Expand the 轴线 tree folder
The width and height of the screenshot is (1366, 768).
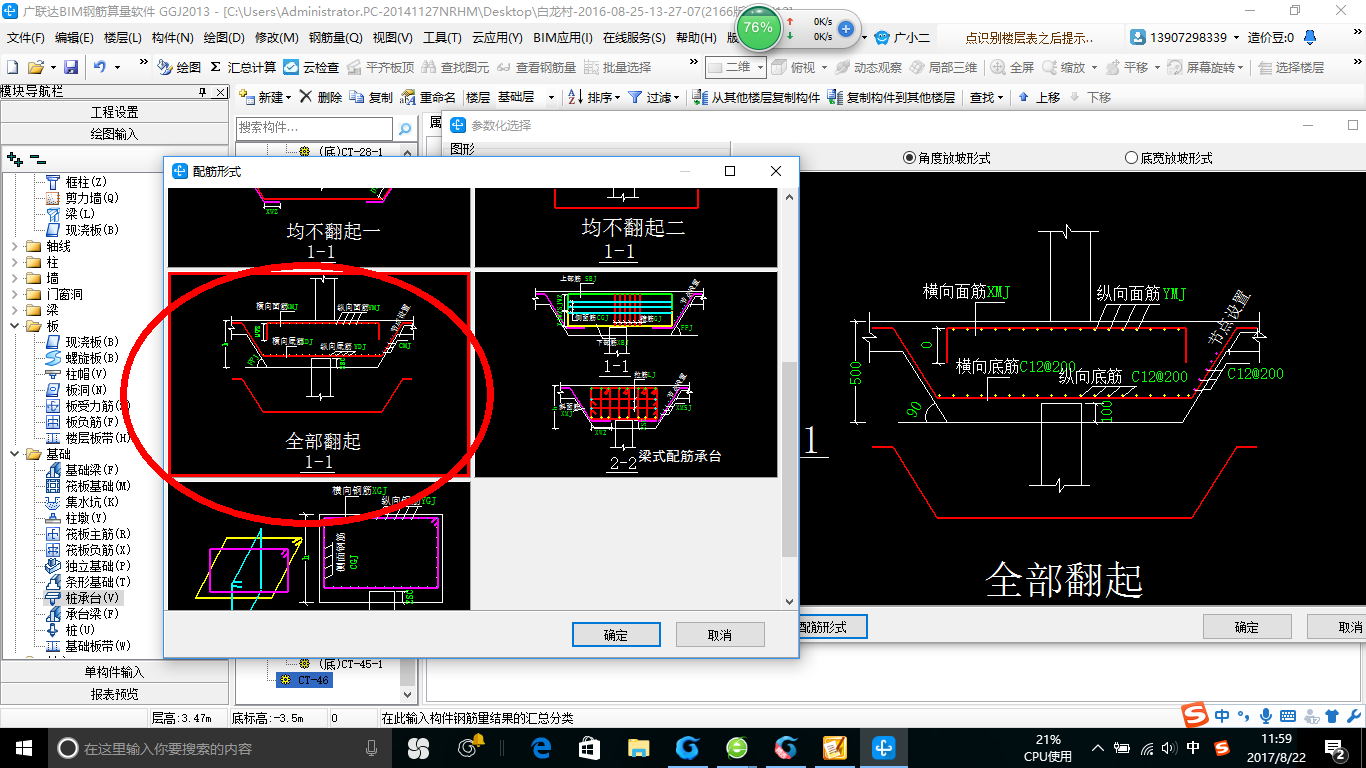click(x=13, y=246)
